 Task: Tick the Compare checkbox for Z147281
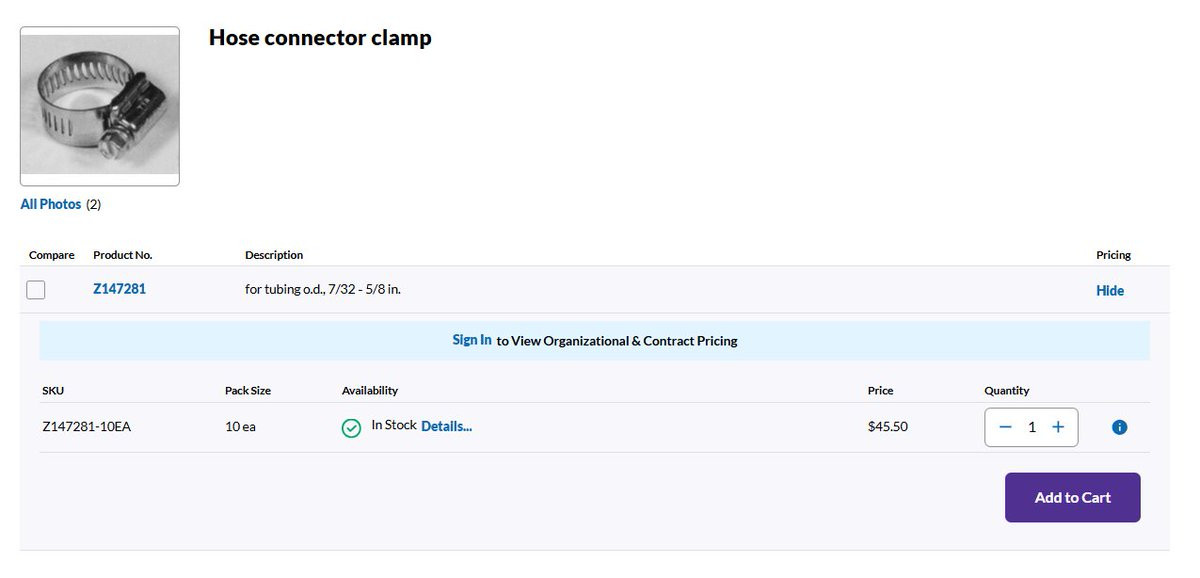click(36, 290)
